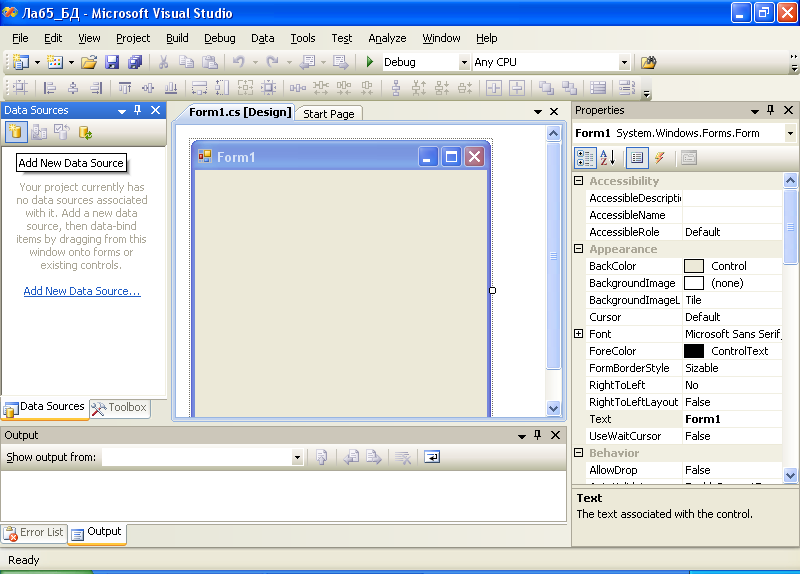
Task: Open the Data Sources window position dropdown arrow
Action: point(122,111)
